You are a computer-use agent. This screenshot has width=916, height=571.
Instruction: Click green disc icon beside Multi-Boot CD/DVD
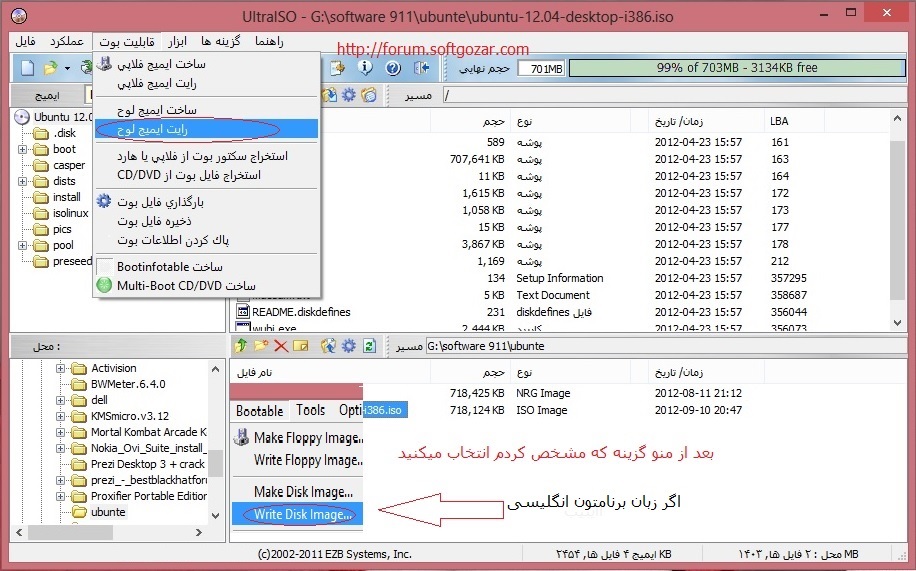point(104,285)
